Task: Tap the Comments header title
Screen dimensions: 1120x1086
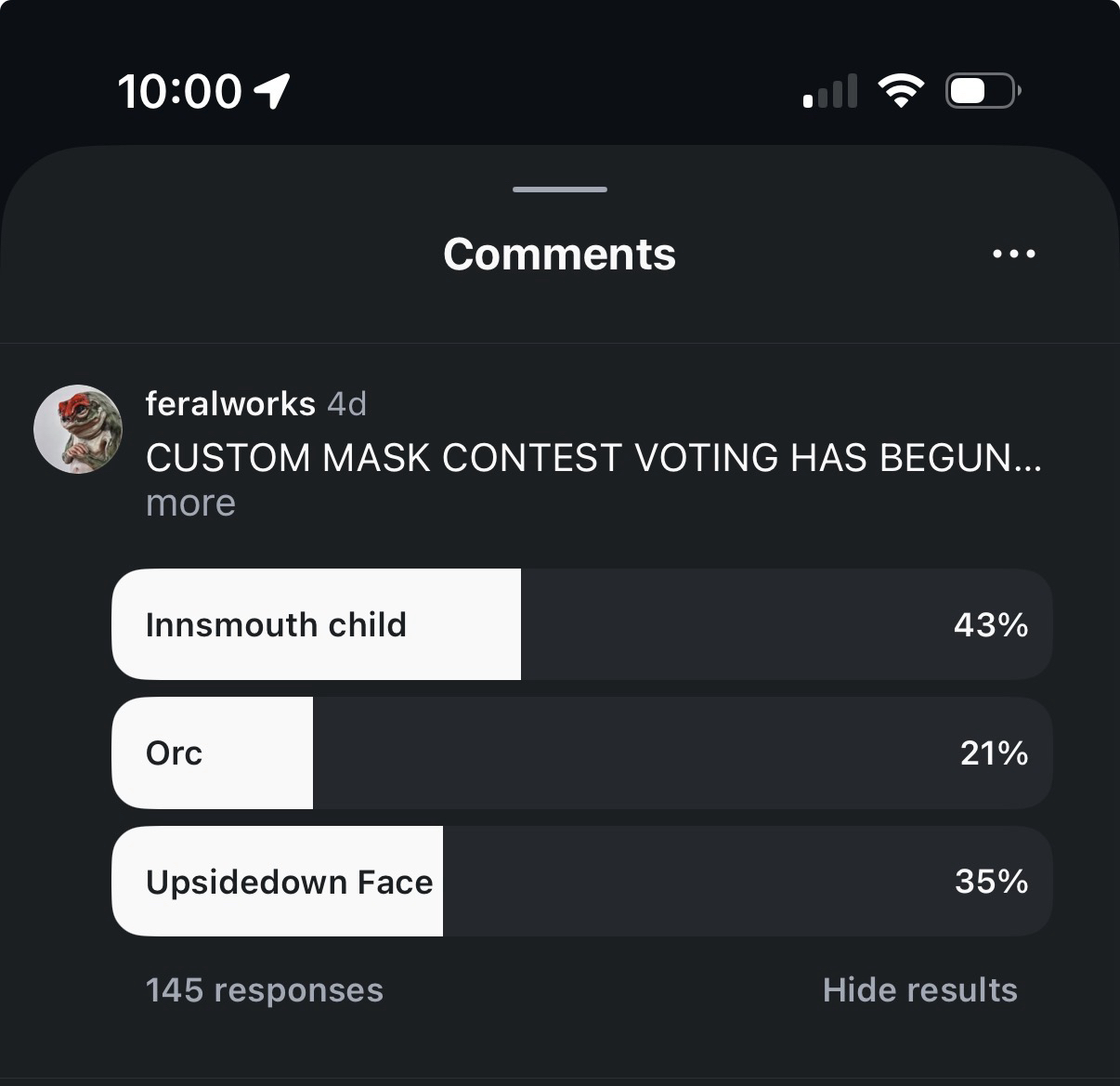Action: click(559, 254)
